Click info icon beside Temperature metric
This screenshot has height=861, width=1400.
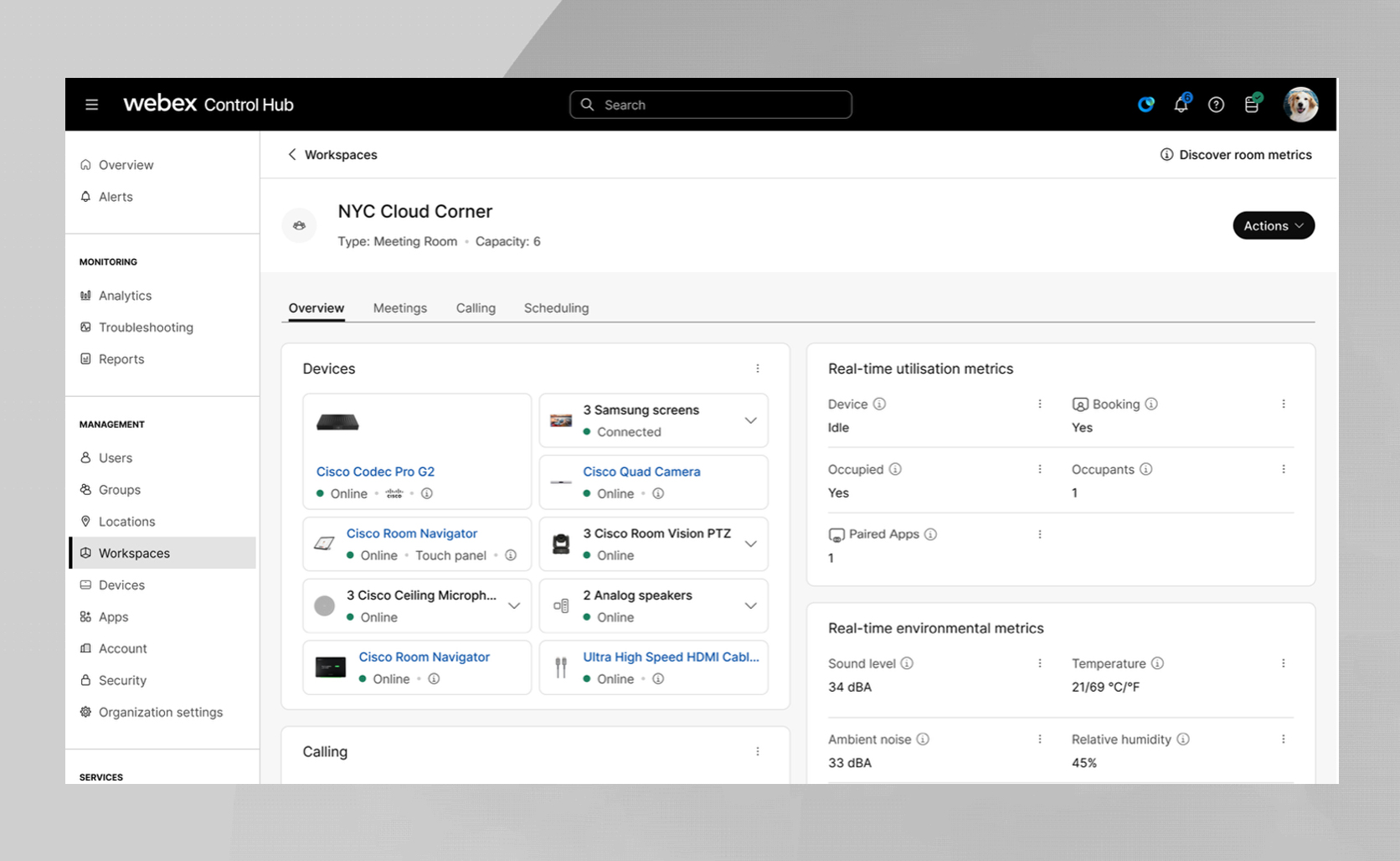click(1157, 663)
